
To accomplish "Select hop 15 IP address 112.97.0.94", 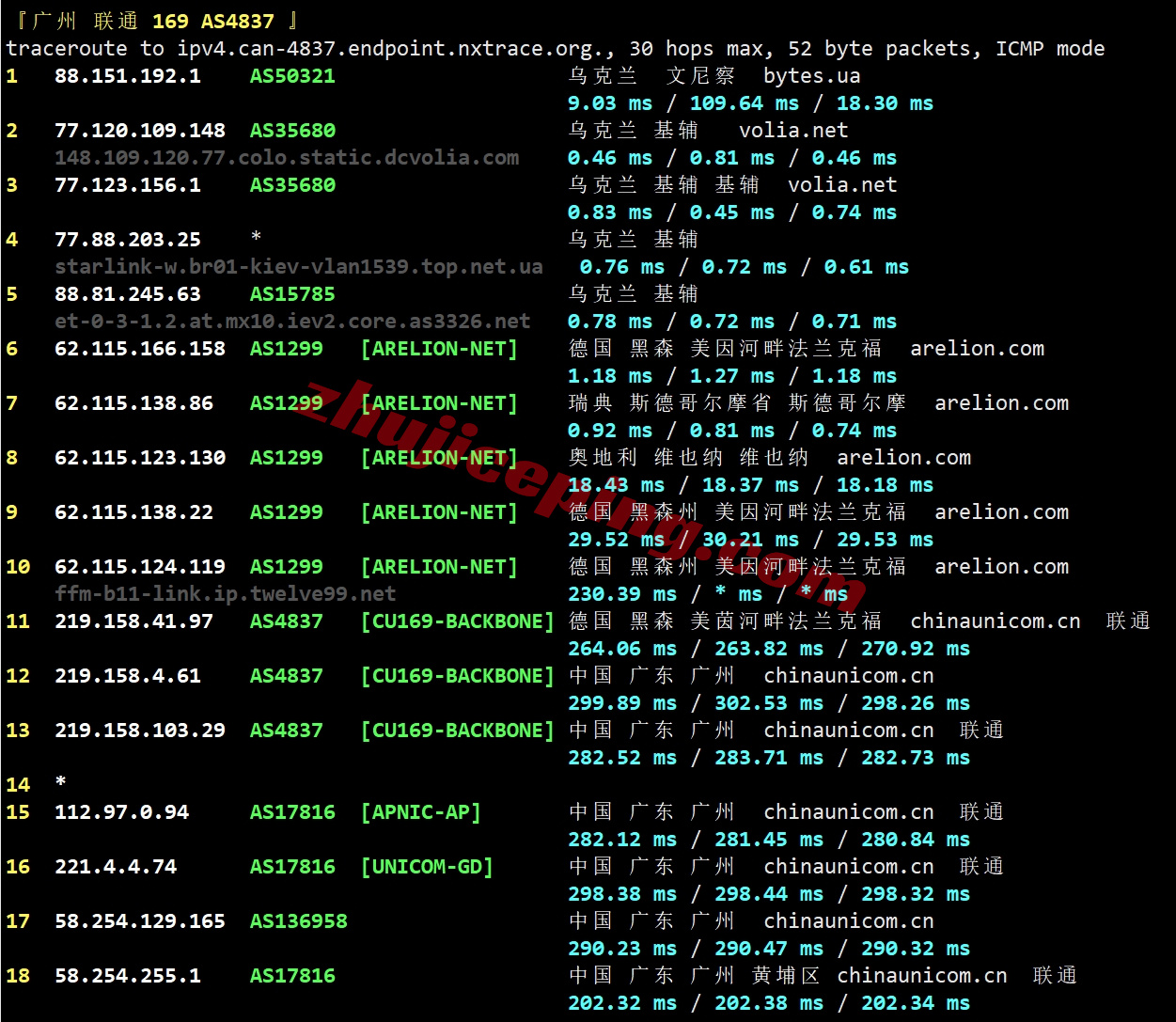I will [121, 812].
